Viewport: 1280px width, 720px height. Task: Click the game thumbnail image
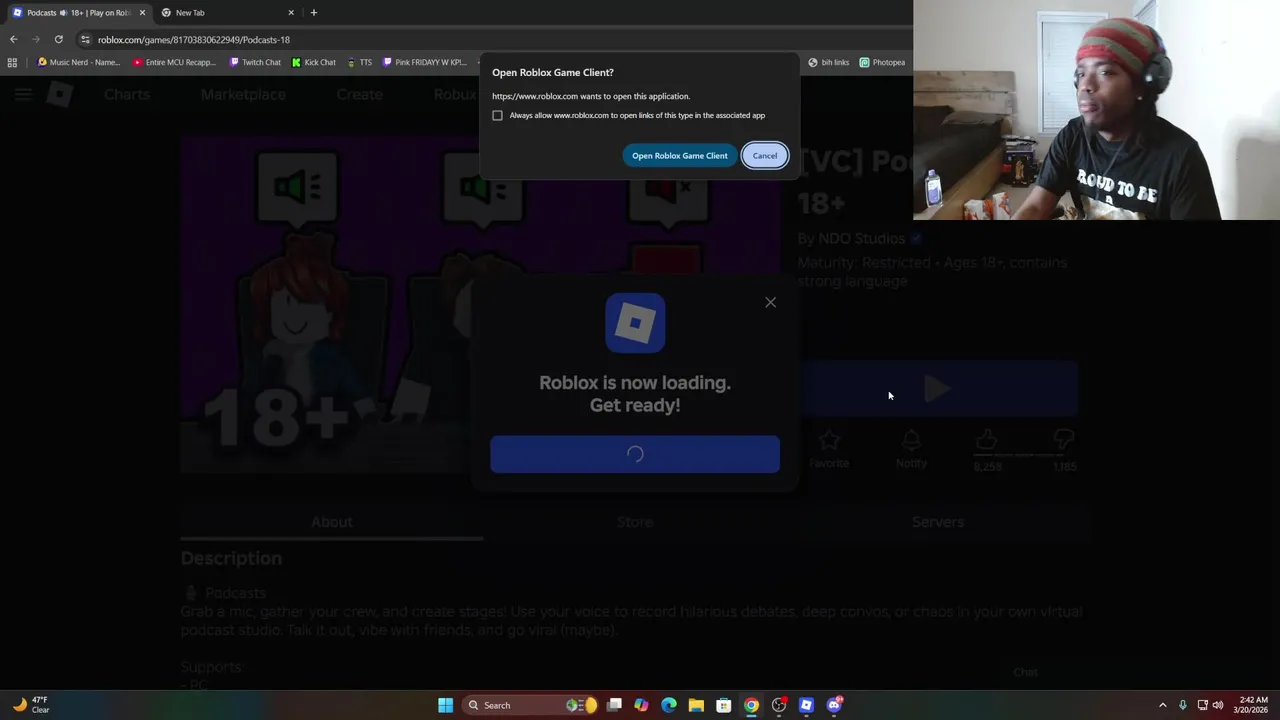coord(480,304)
